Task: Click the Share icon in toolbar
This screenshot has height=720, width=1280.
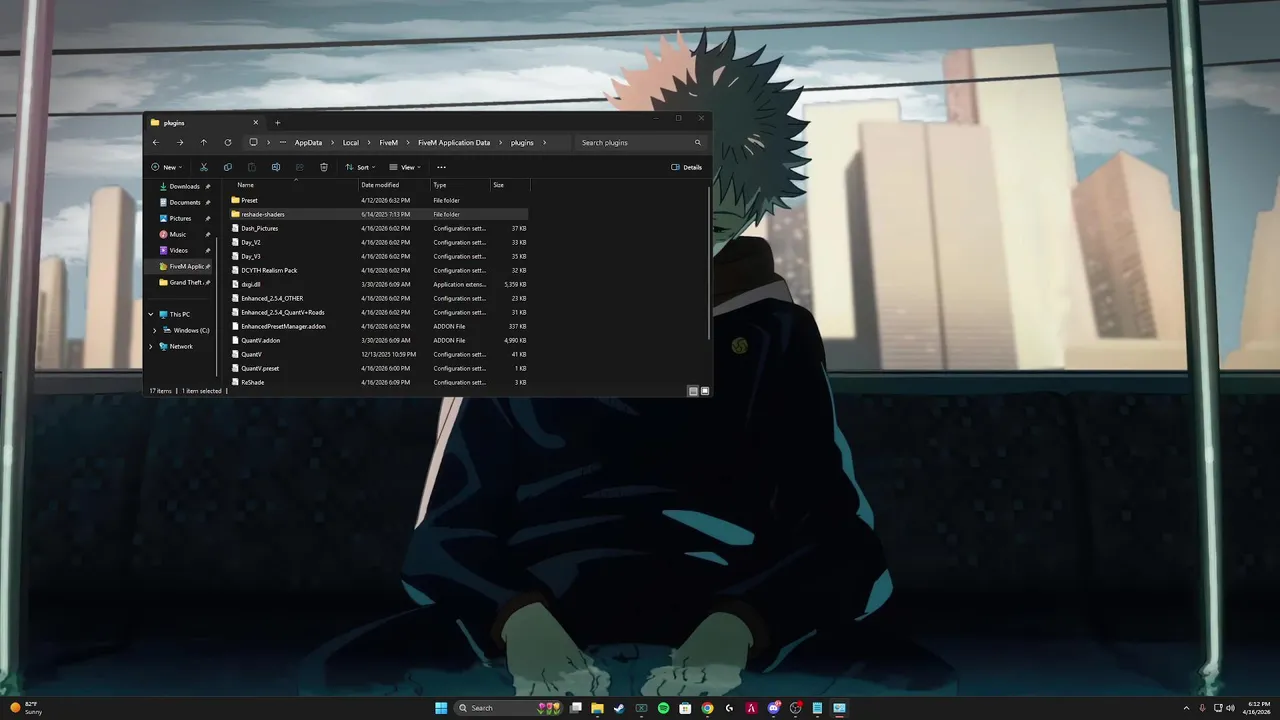Action: click(300, 167)
